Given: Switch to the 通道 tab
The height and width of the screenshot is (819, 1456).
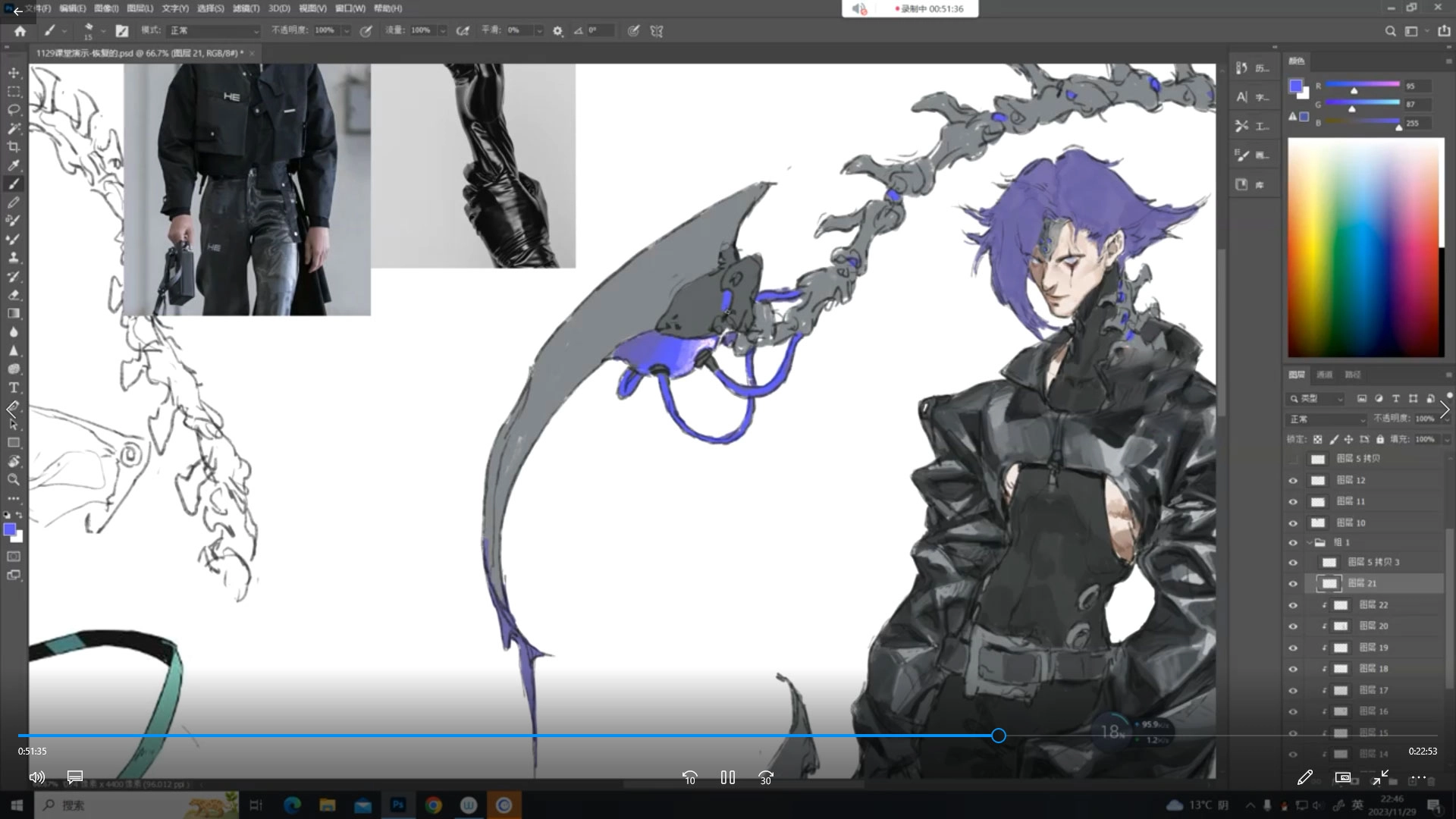Looking at the screenshot, I should tap(1324, 375).
